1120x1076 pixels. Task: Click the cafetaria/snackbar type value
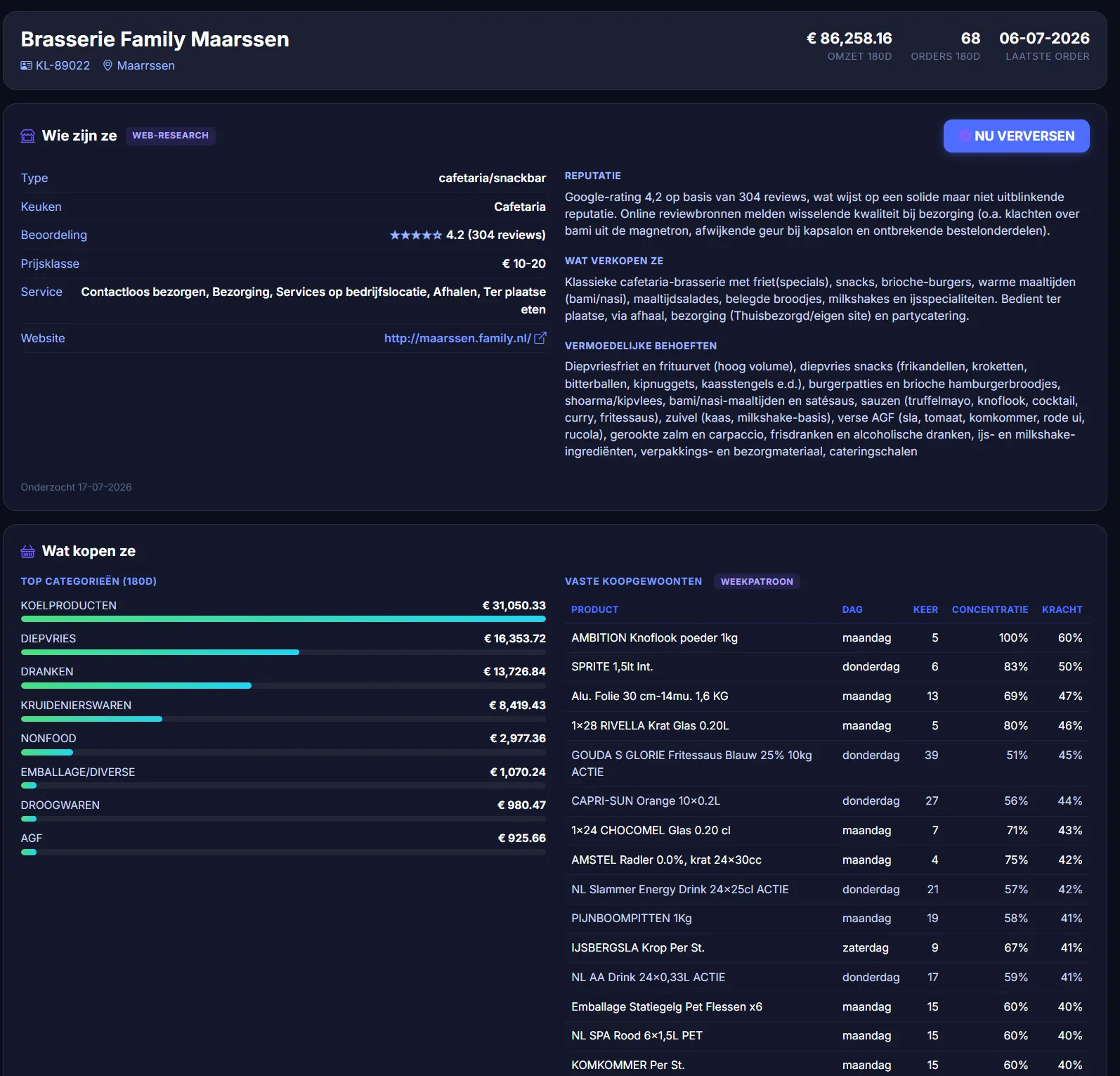492,178
